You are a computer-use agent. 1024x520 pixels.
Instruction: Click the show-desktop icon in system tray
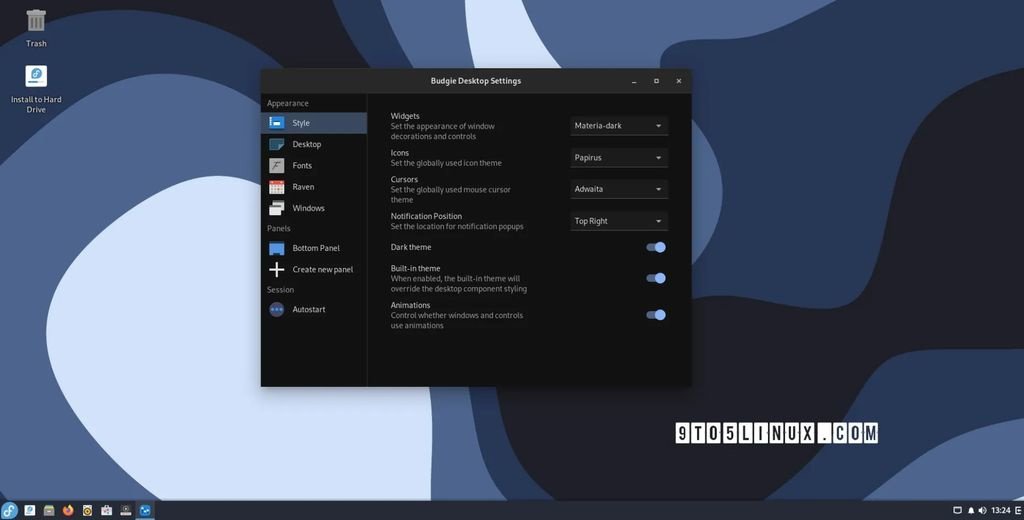[x=957, y=510]
